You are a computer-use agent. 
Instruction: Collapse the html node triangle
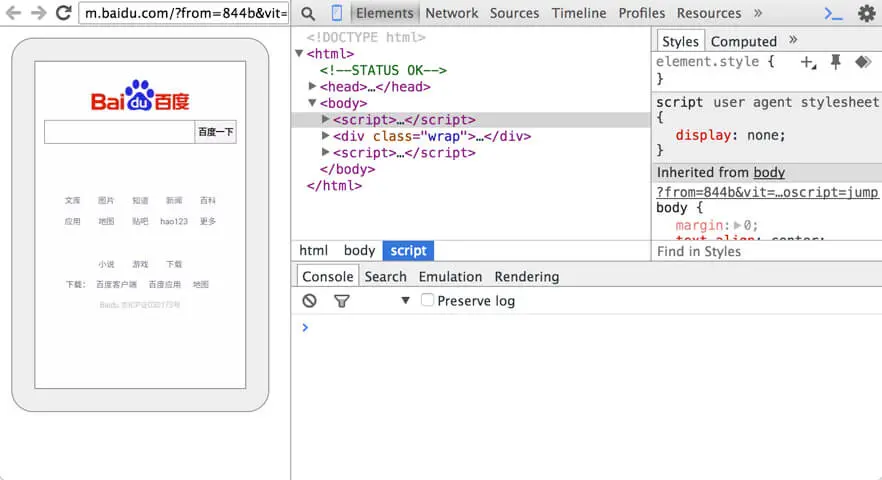point(299,53)
